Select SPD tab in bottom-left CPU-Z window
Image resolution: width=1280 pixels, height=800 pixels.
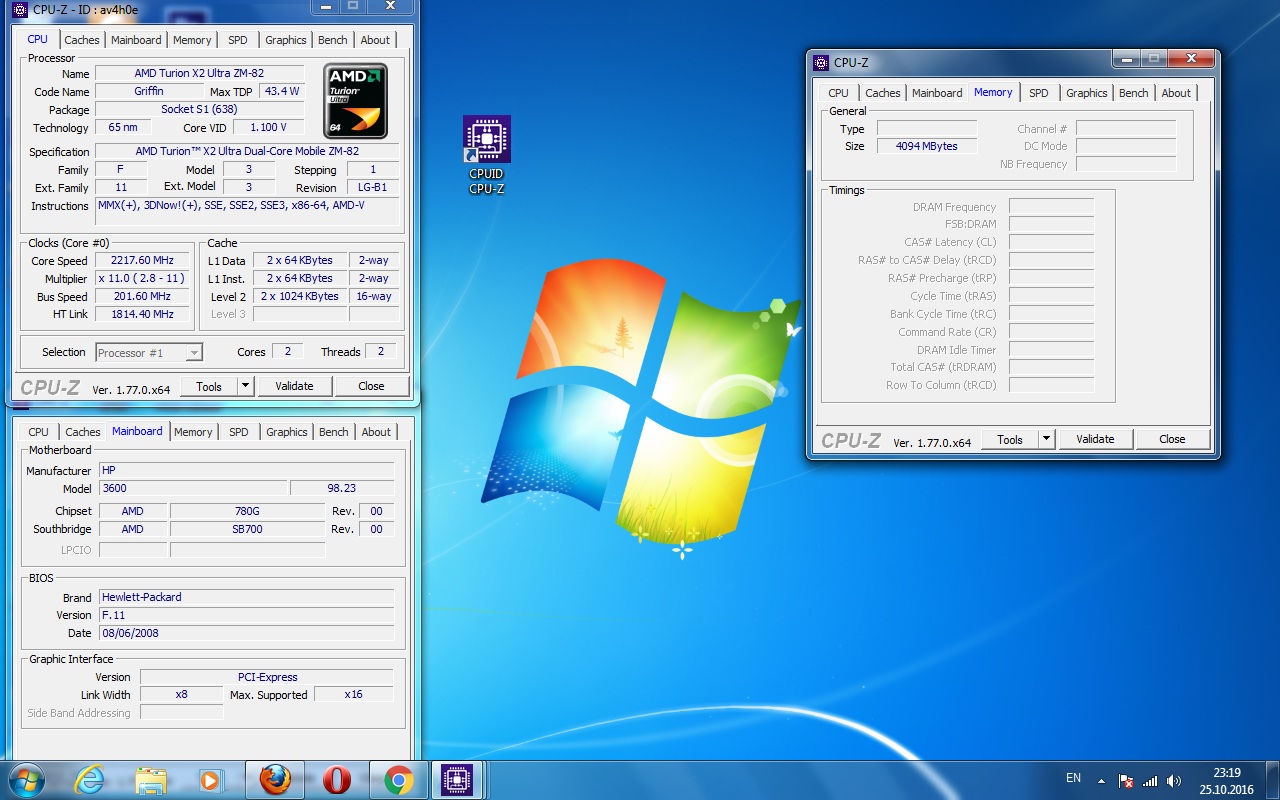pos(239,432)
